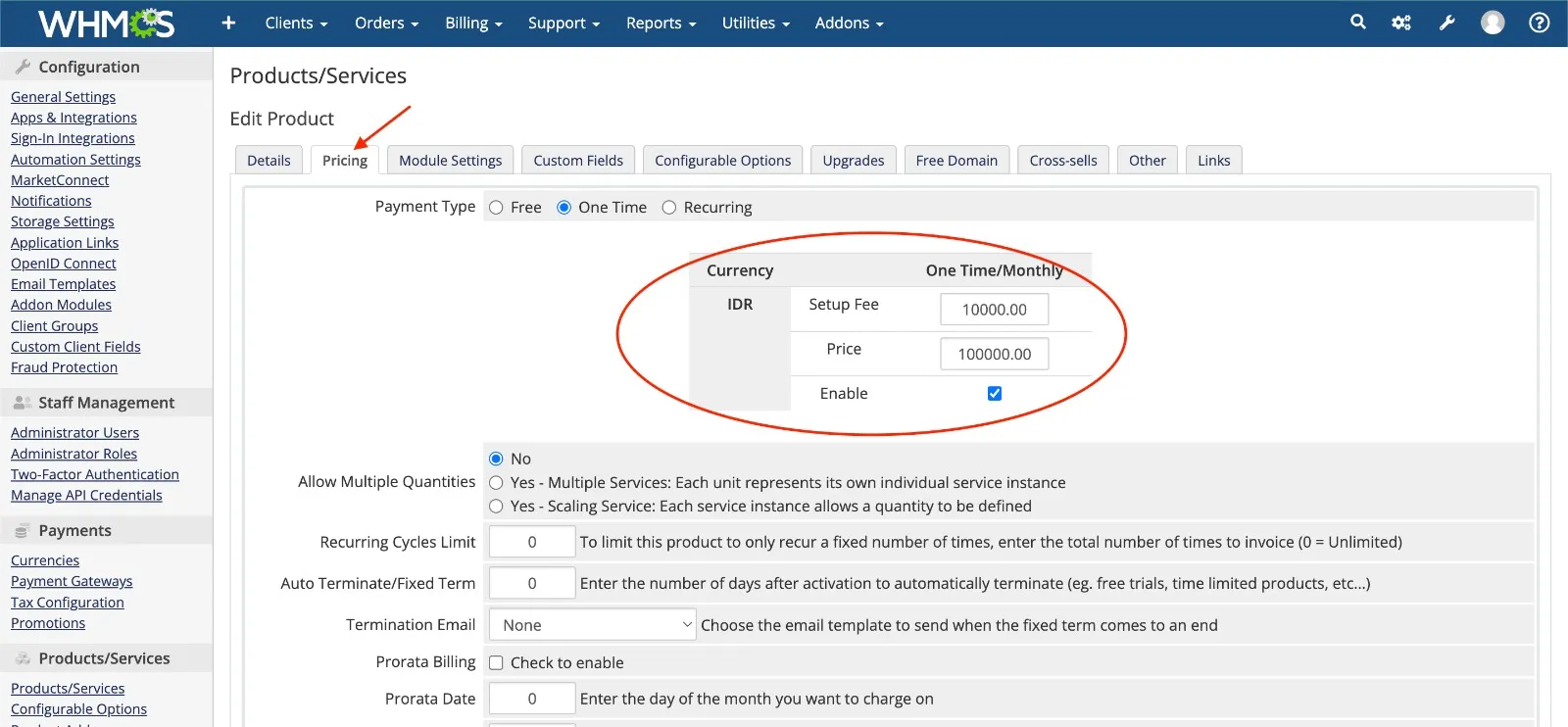Open Sign-In Integrations link
The width and height of the screenshot is (1568, 727).
(x=73, y=138)
